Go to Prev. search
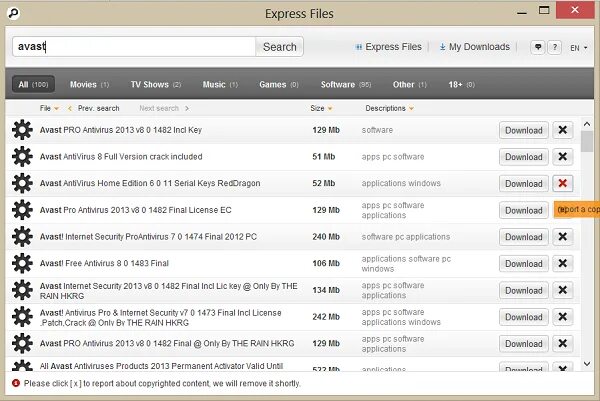This screenshot has height=401, width=600. click(94, 108)
